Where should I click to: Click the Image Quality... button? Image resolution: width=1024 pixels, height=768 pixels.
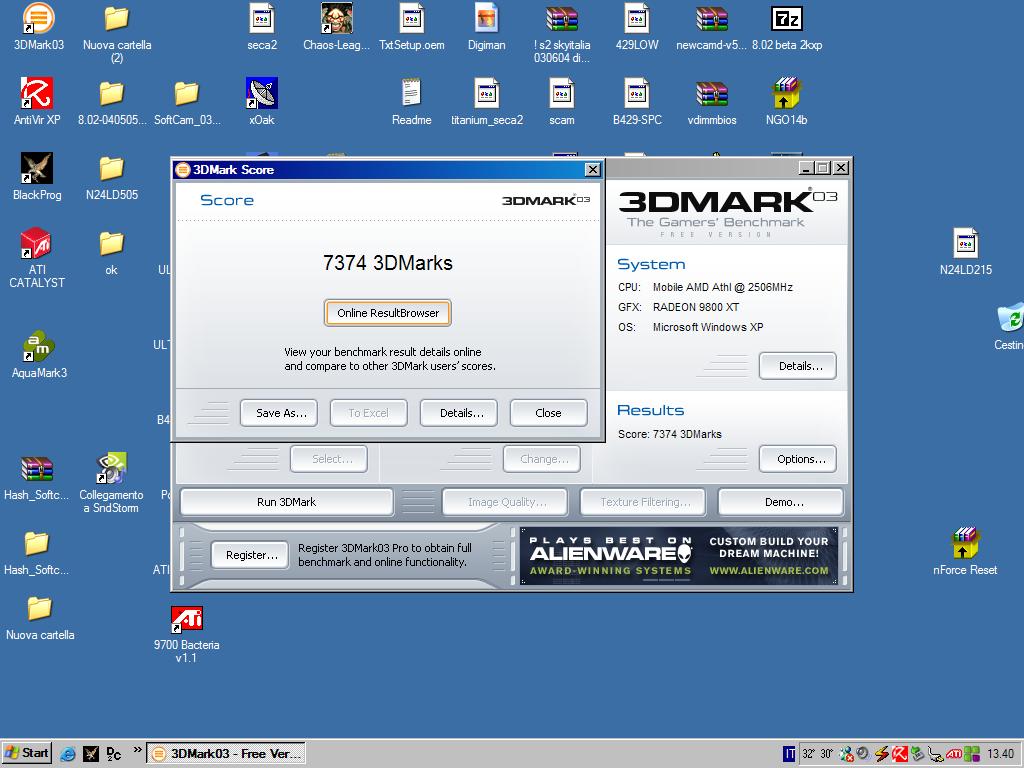(x=505, y=502)
